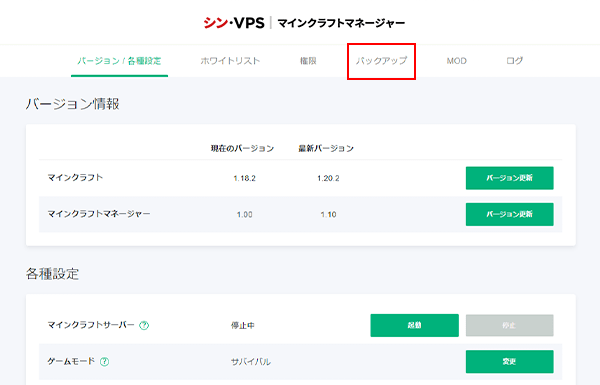The width and height of the screenshot is (600, 385).
Task: Click the シン・VPS logo
Action: pyautogui.click(x=234, y=23)
